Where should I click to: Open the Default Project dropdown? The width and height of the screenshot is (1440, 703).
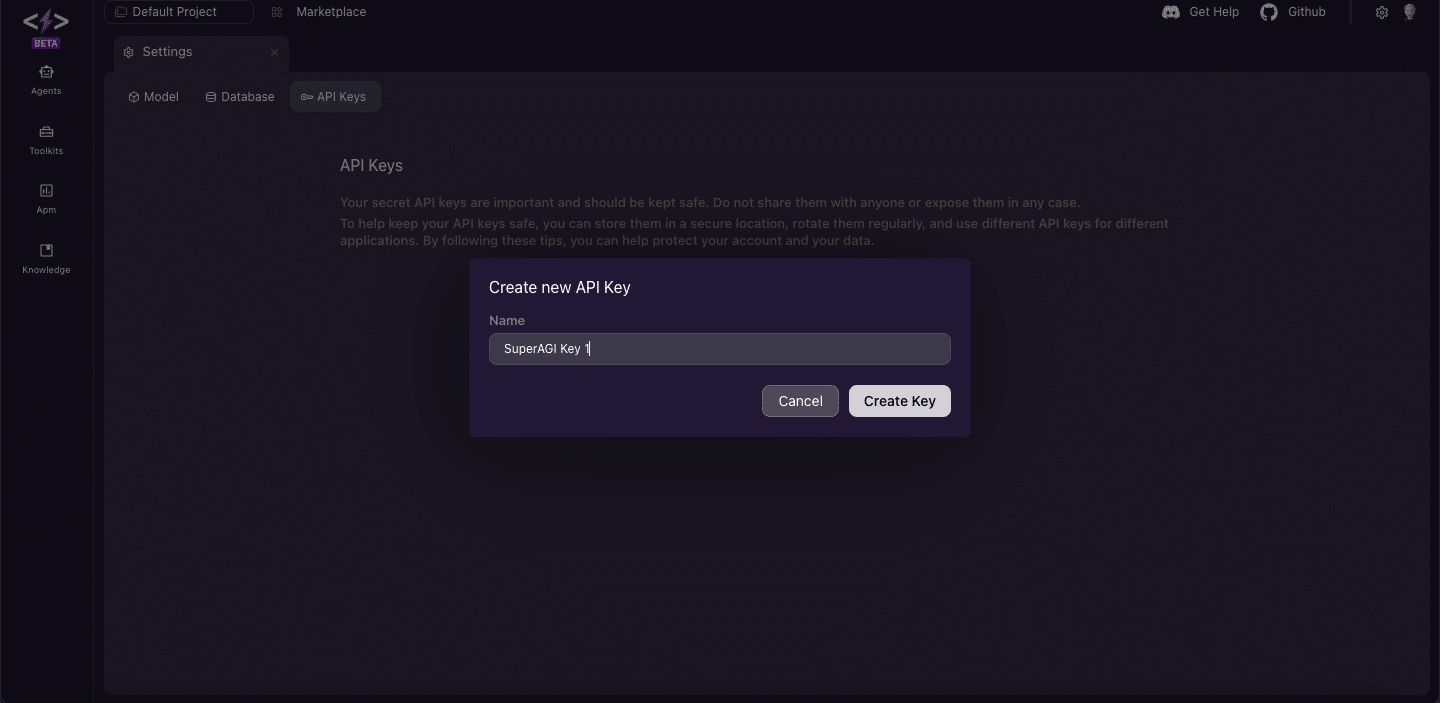178,12
